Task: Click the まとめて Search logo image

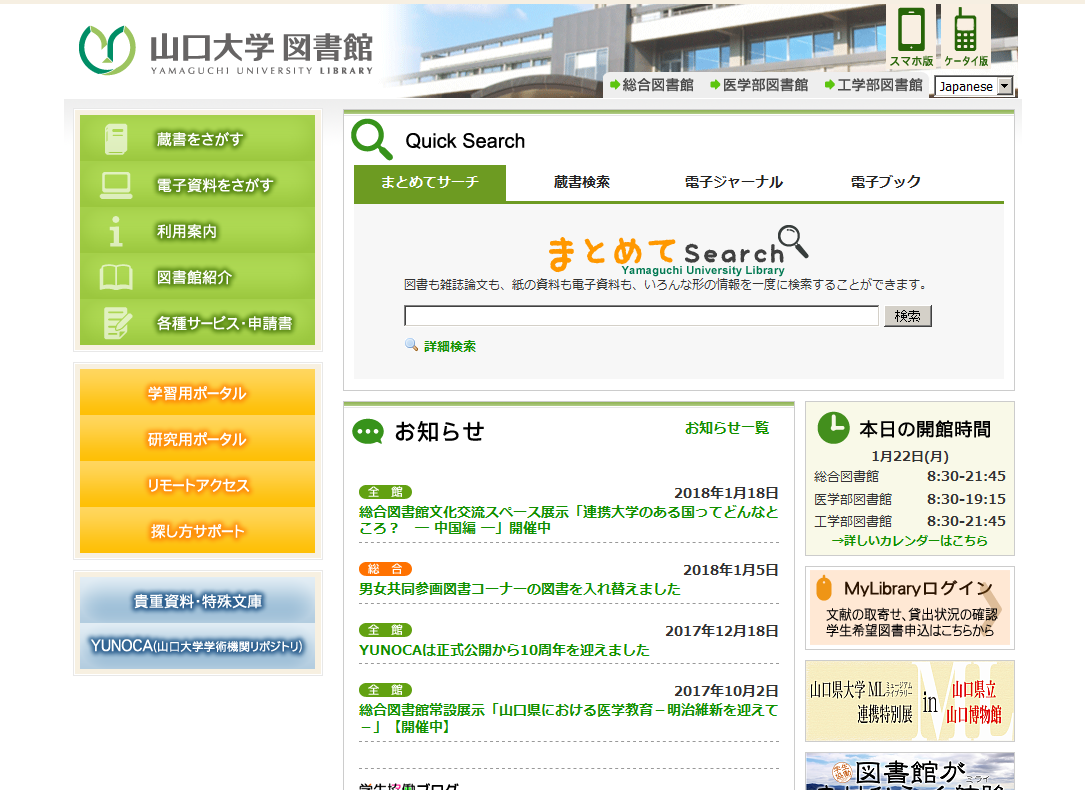Action: pos(677,250)
